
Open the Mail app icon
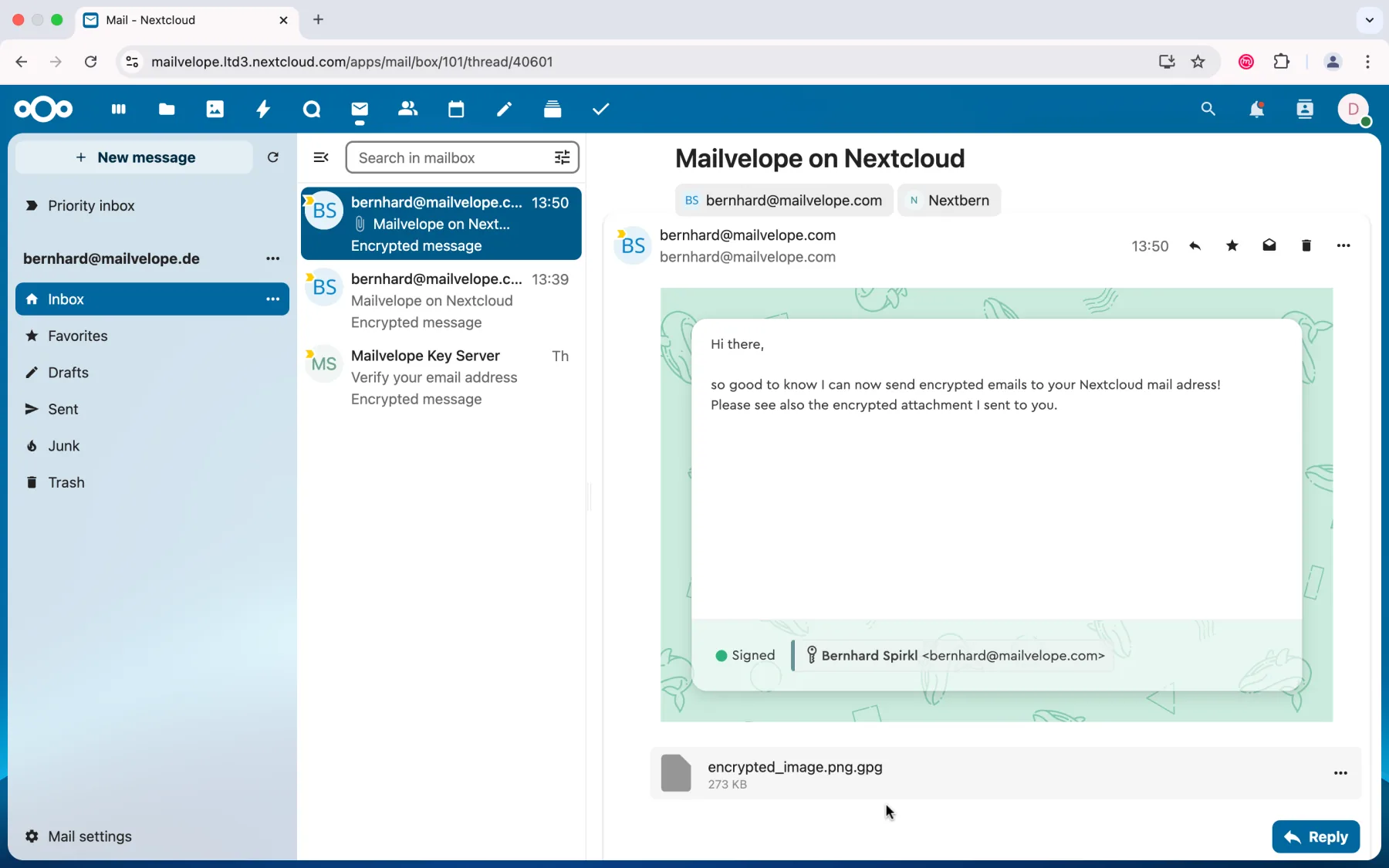pos(360,110)
